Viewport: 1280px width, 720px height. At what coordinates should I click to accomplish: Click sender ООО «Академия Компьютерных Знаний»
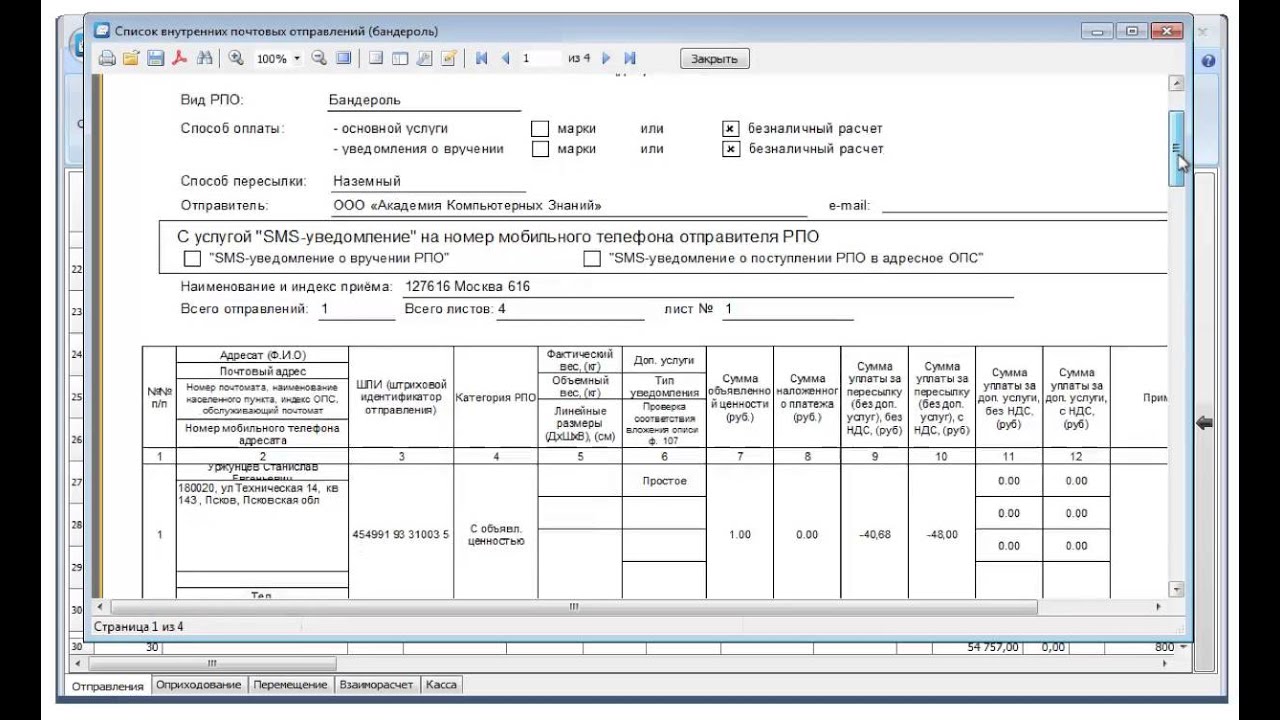click(468, 205)
